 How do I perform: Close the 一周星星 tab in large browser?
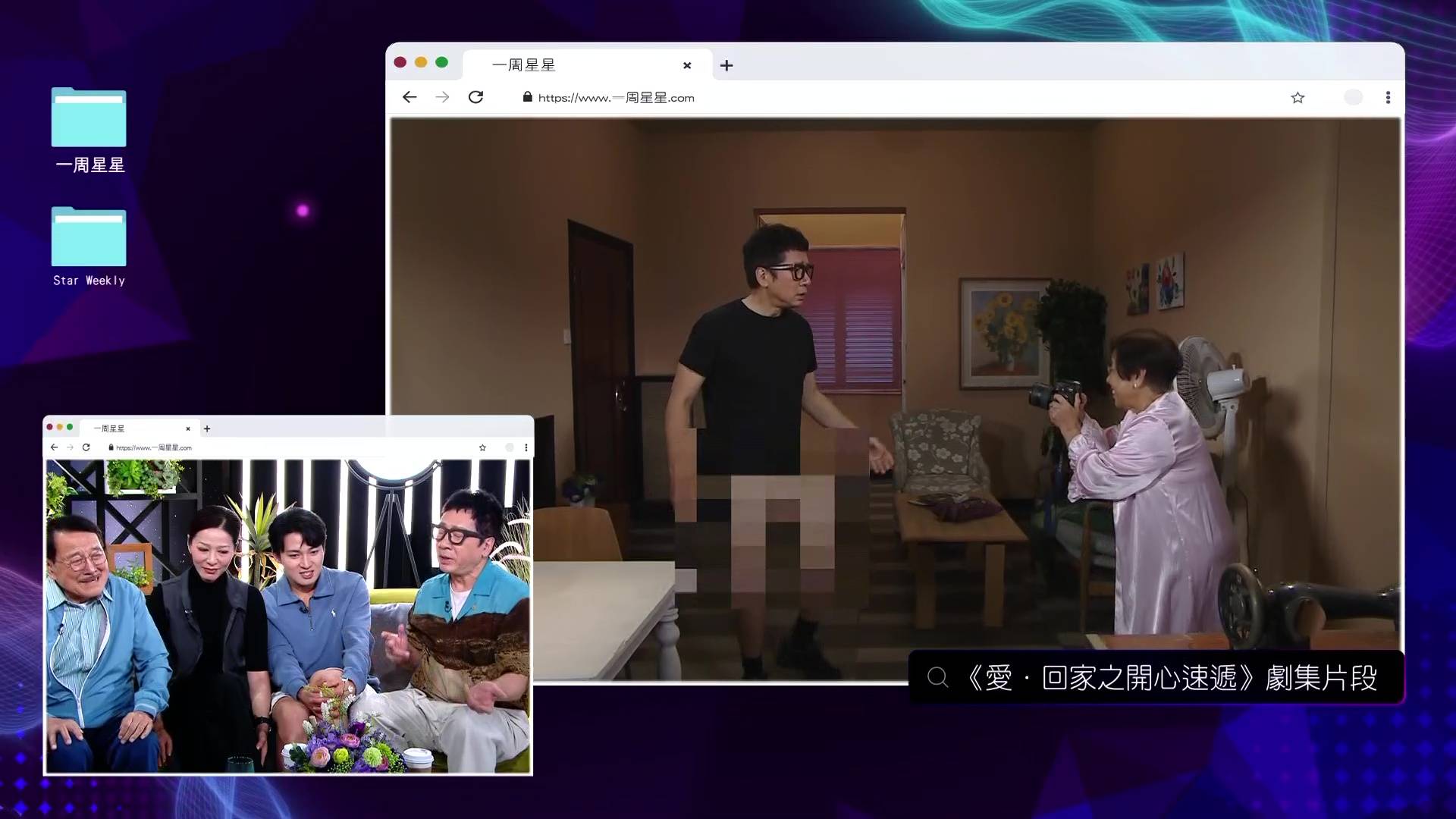pos(687,65)
